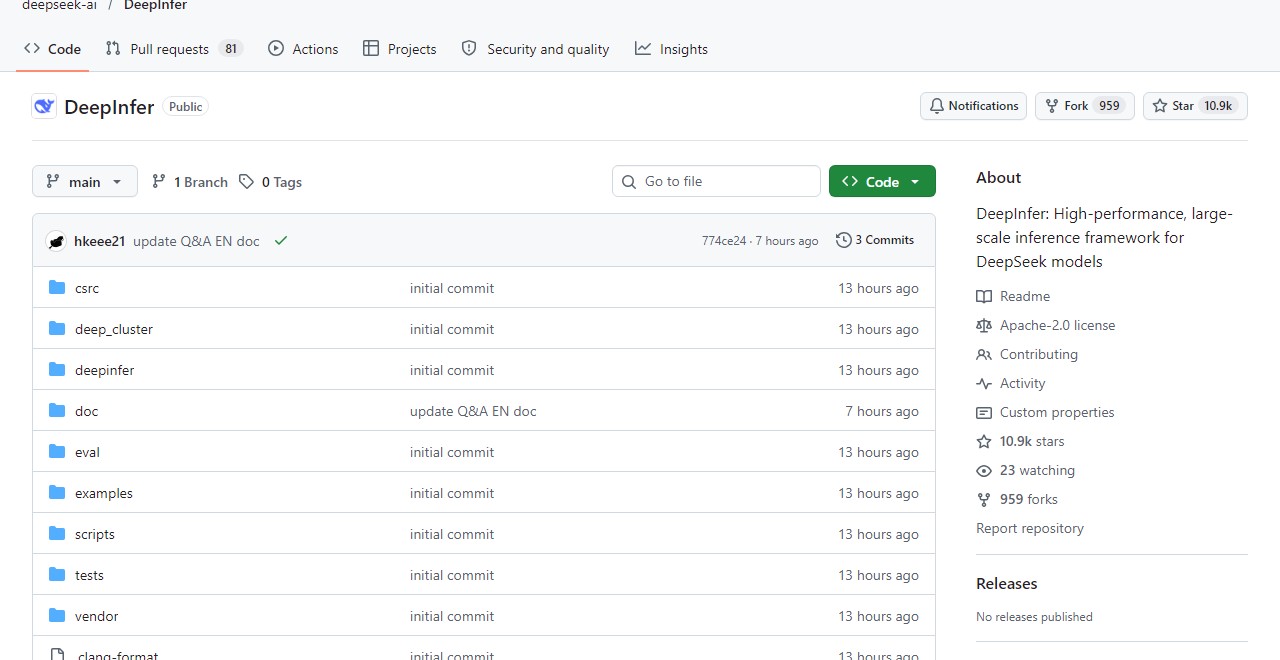Screen dimensions: 1280x660
Task: Click the Apache-2.0 license scale icon
Action: click(x=984, y=325)
